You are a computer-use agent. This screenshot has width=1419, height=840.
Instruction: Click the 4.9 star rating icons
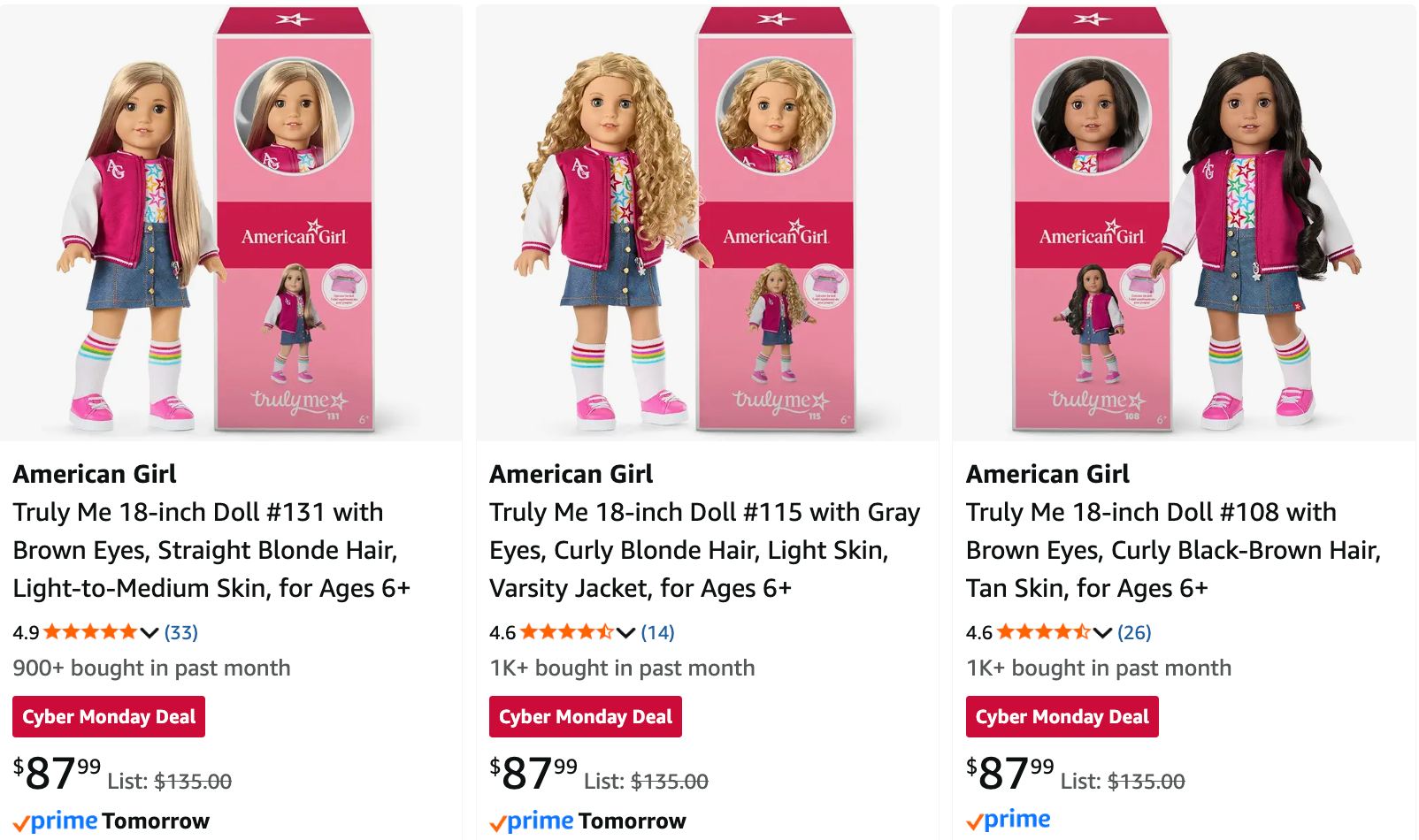tap(90, 632)
